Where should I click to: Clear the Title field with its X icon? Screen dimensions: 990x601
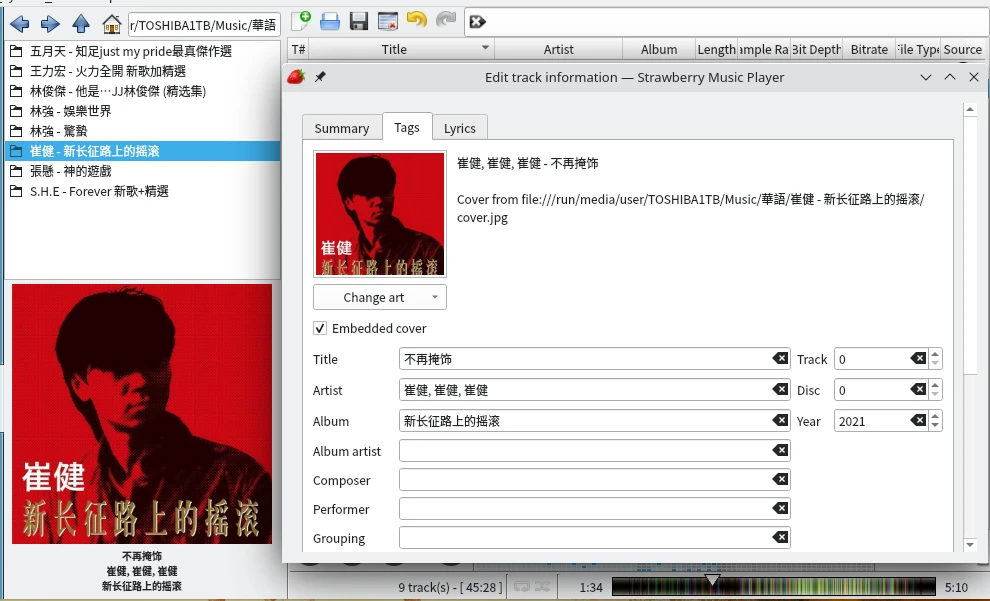click(780, 359)
